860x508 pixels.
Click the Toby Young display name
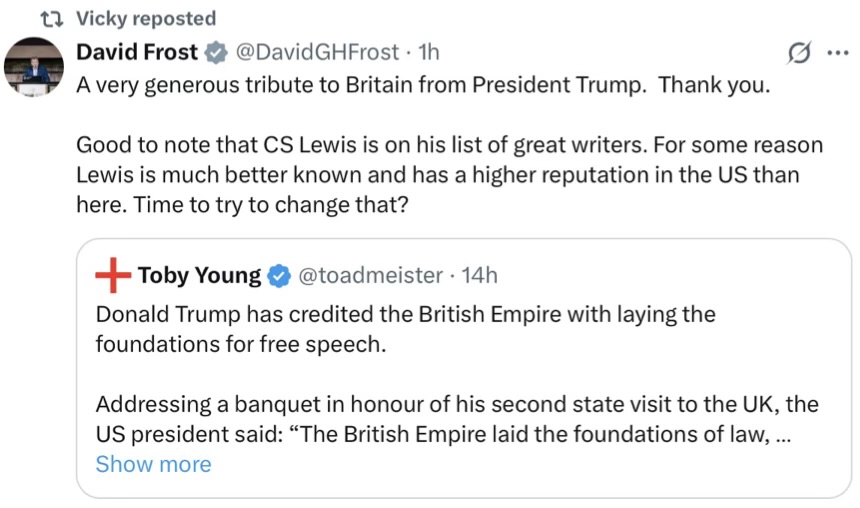(x=200, y=275)
